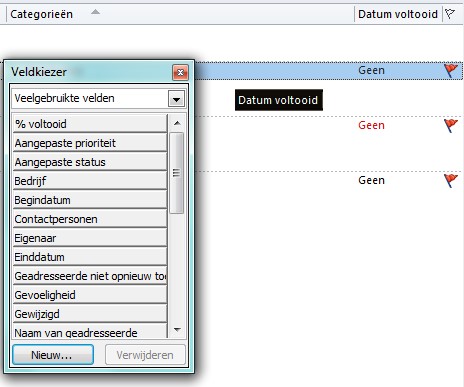
Task: Open the Veelgebruikte velden dropdown
Action: pyautogui.click(x=176, y=99)
